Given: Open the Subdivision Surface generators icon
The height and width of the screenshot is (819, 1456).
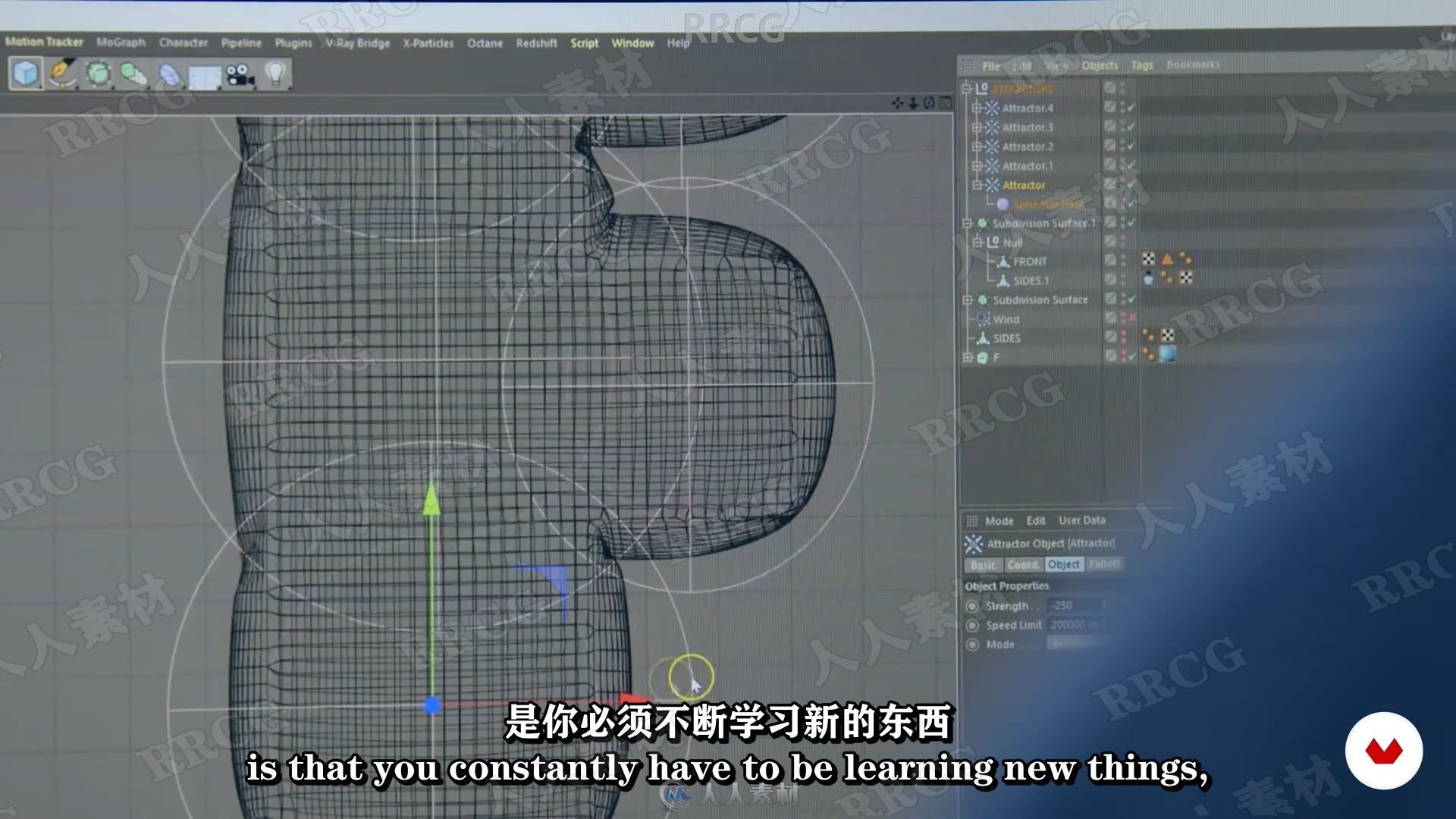Looking at the screenshot, I should click(98, 74).
